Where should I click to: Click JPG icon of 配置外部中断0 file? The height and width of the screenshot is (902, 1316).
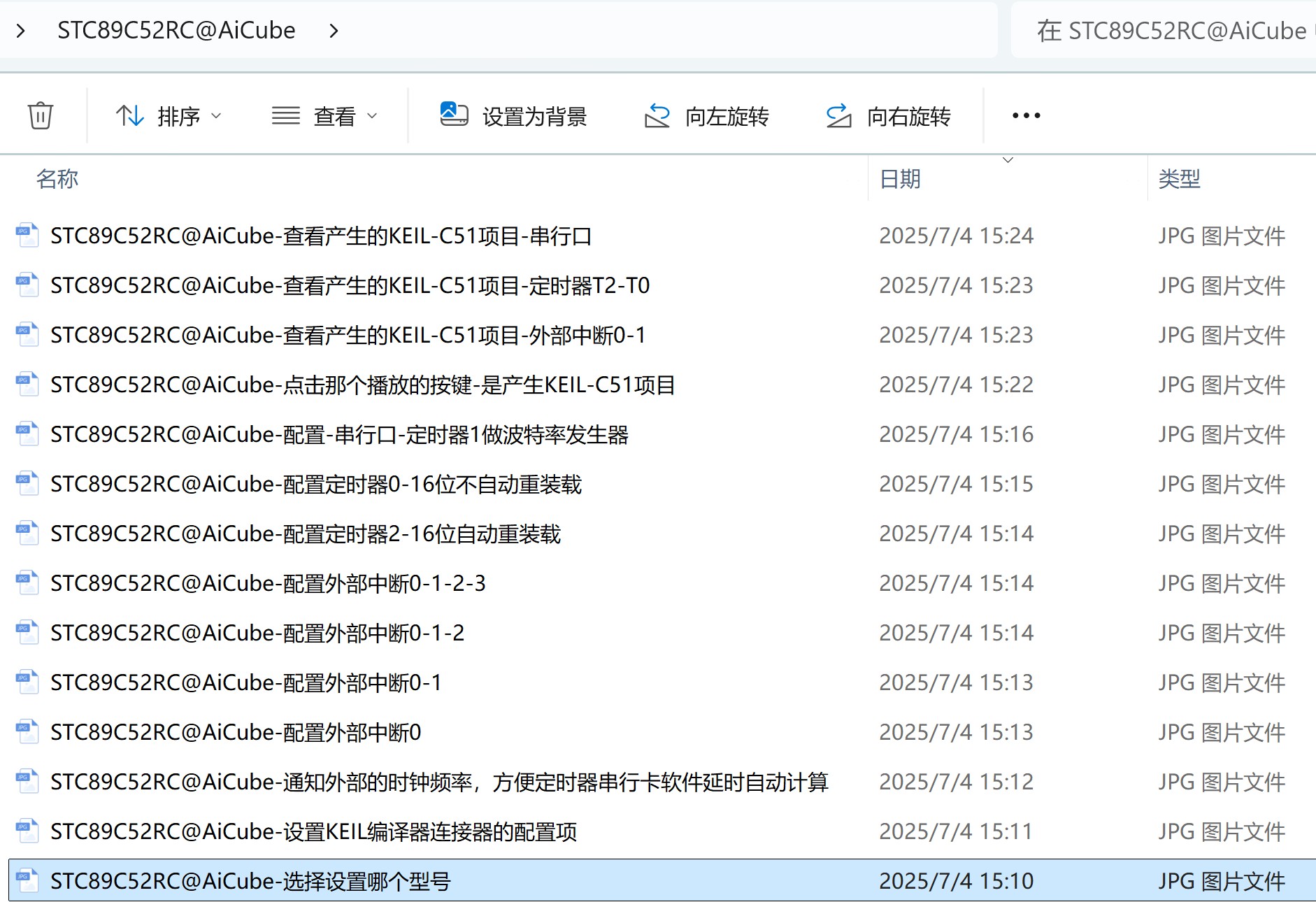coord(27,732)
